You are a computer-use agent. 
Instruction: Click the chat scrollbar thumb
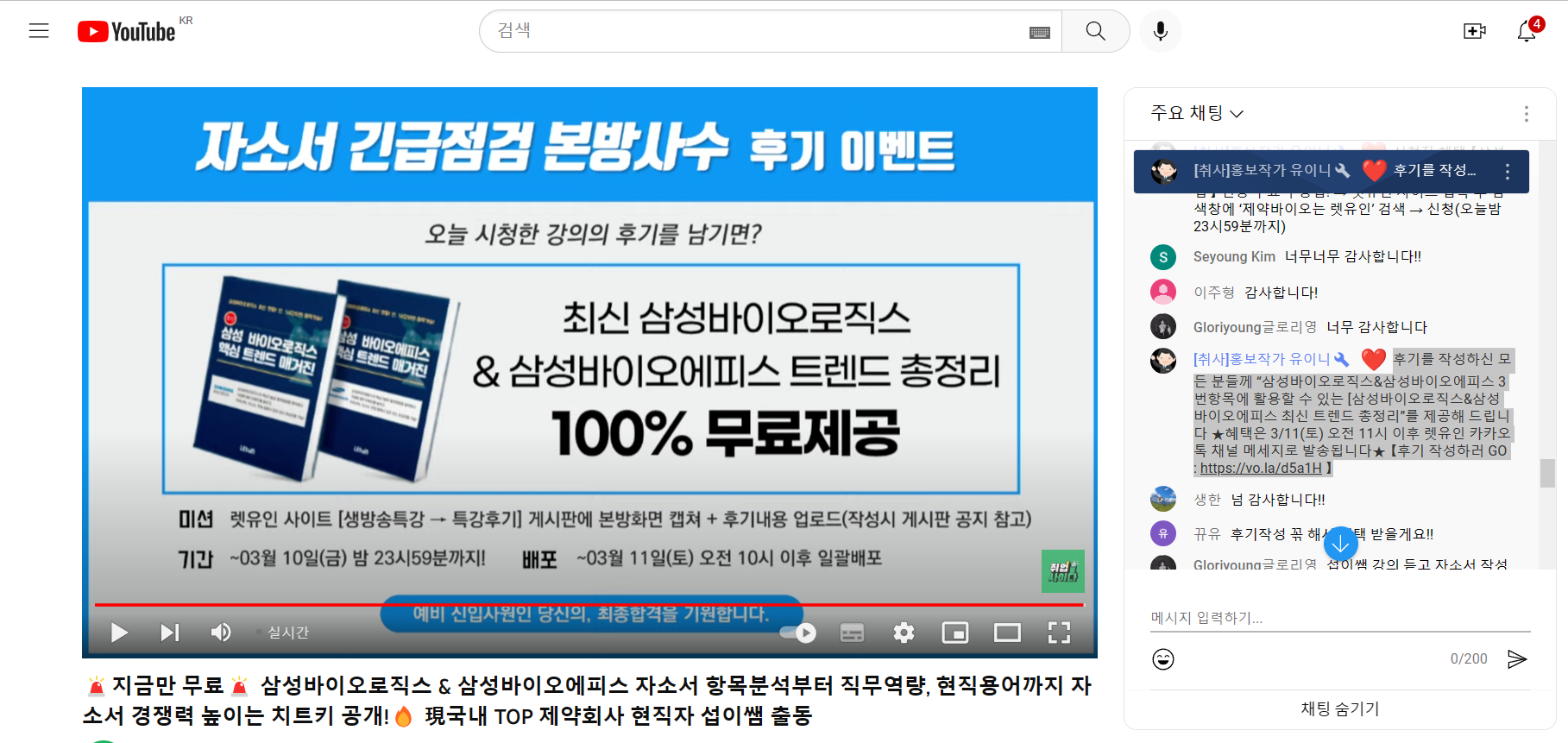[x=1547, y=473]
